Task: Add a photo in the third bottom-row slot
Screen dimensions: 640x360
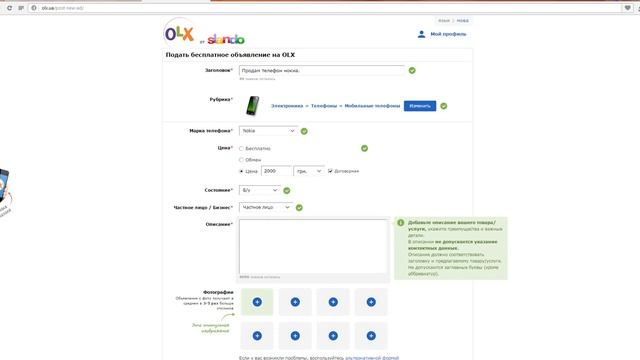Action: 333,336
